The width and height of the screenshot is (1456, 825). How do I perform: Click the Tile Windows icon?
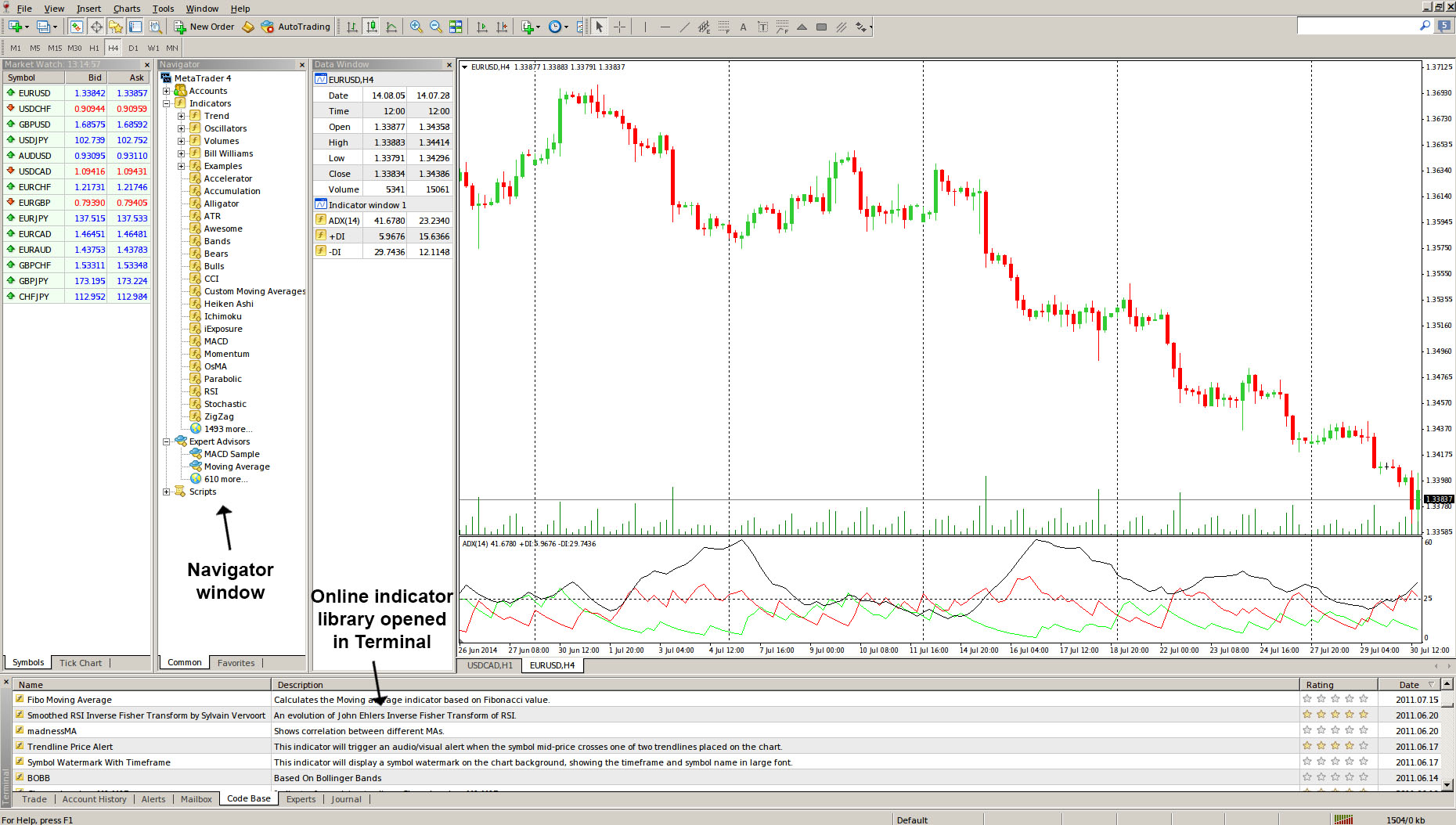click(x=456, y=27)
